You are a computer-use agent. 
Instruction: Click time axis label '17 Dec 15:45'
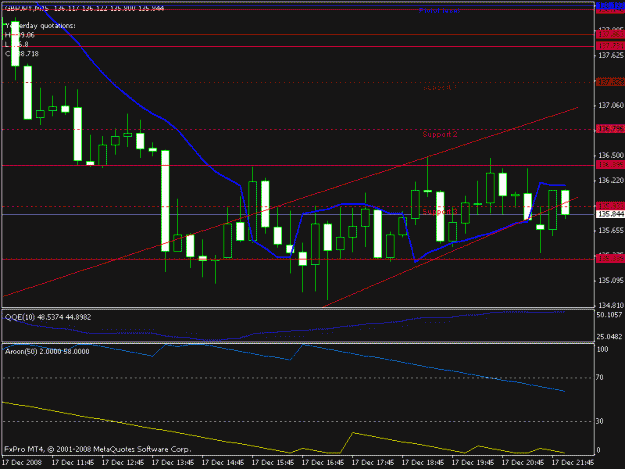click(273, 462)
